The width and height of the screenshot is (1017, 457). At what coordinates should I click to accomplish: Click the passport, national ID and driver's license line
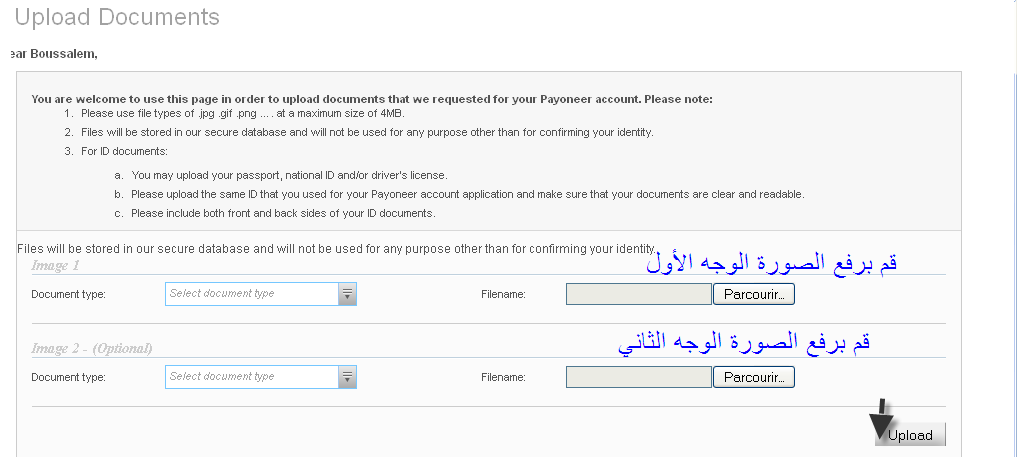289,175
